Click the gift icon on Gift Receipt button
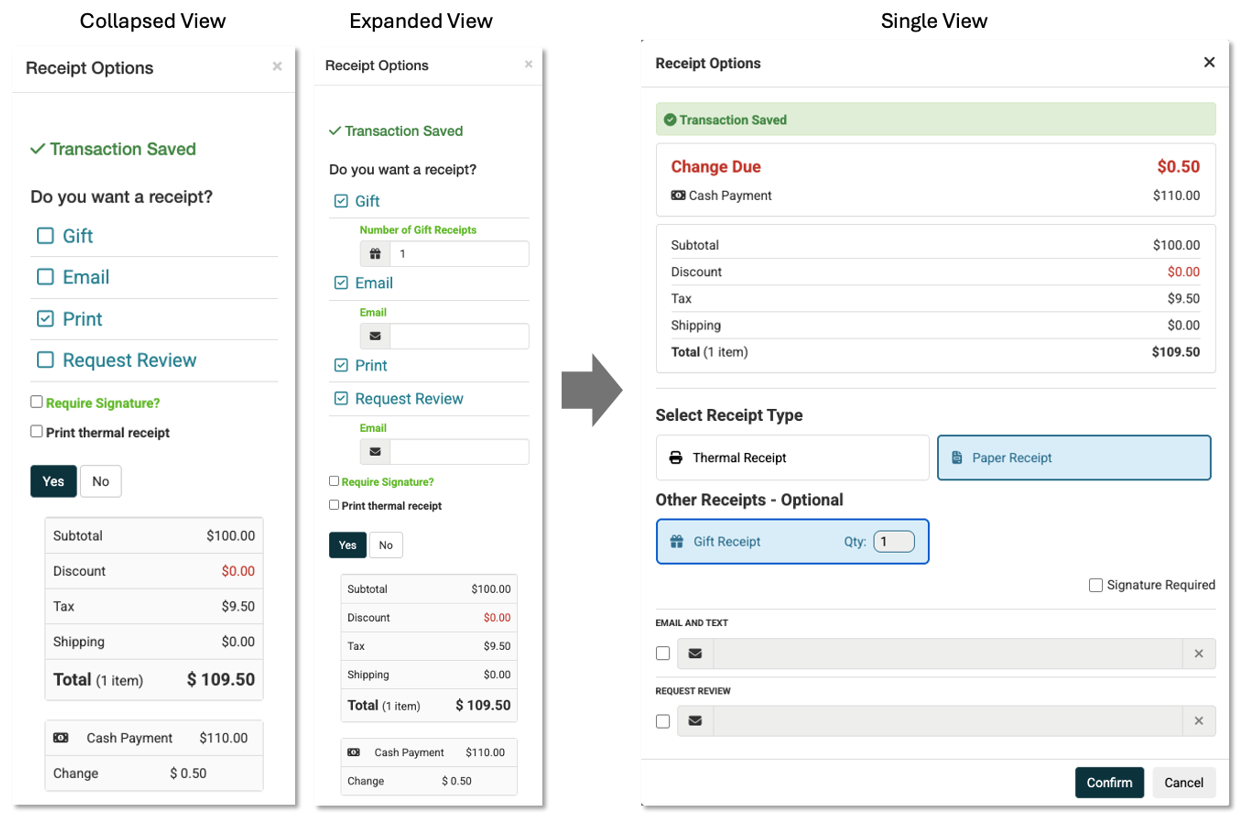Viewport: 1243px width, 817px height. point(677,542)
